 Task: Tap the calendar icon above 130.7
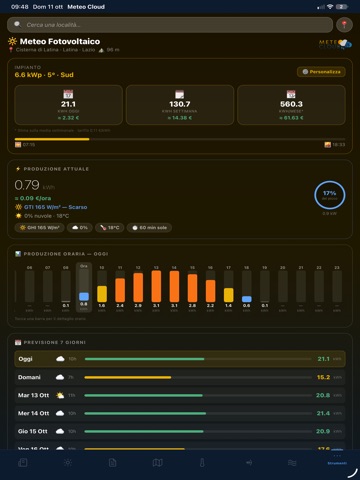click(x=180, y=94)
